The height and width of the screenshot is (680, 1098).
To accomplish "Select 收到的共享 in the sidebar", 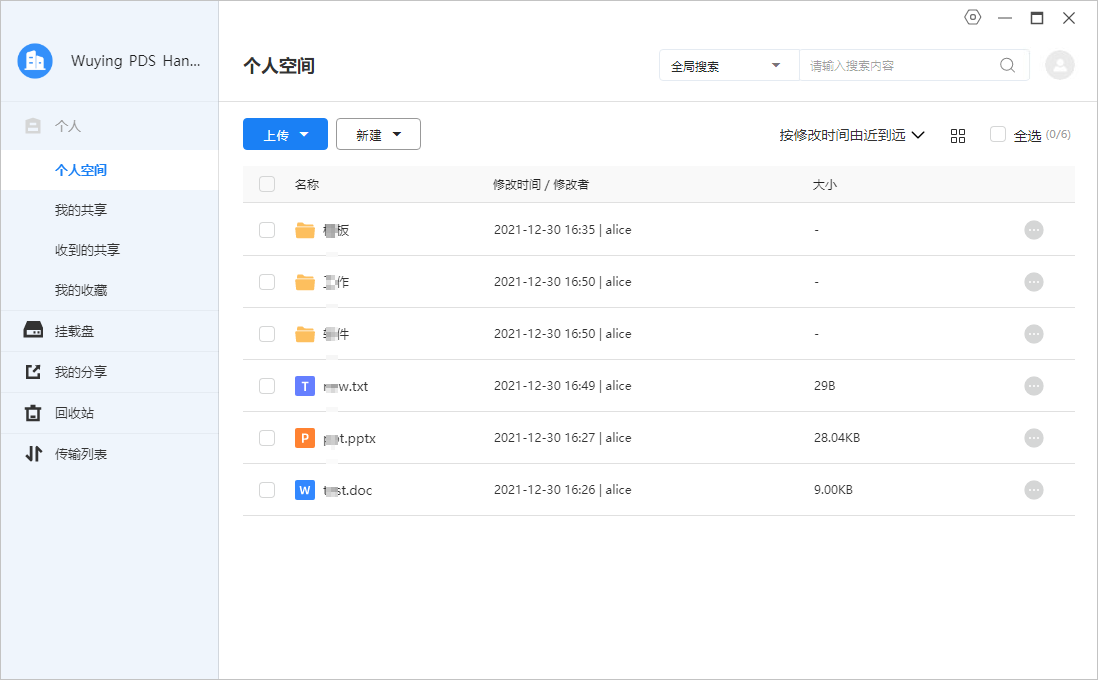I will (87, 250).
